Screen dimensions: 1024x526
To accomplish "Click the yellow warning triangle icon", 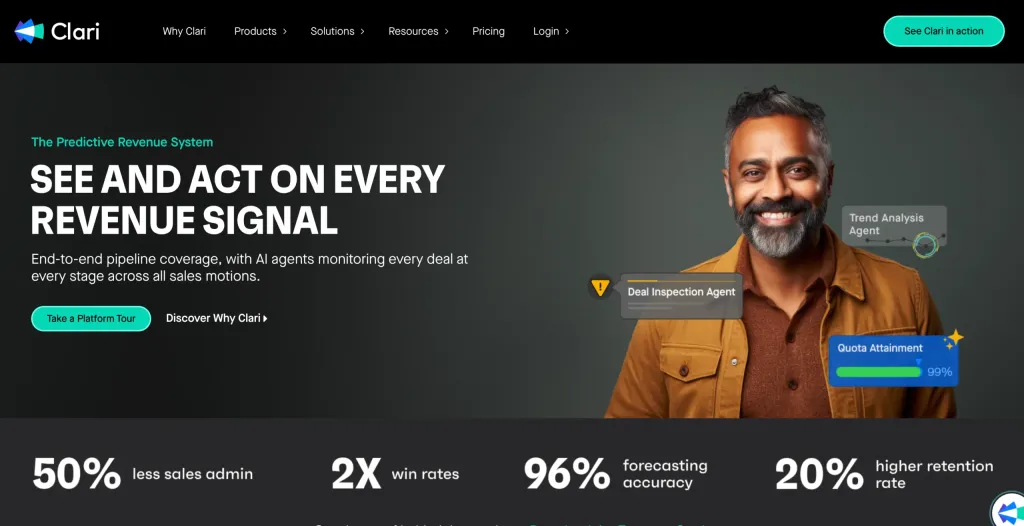I will (x=600, y=288).
